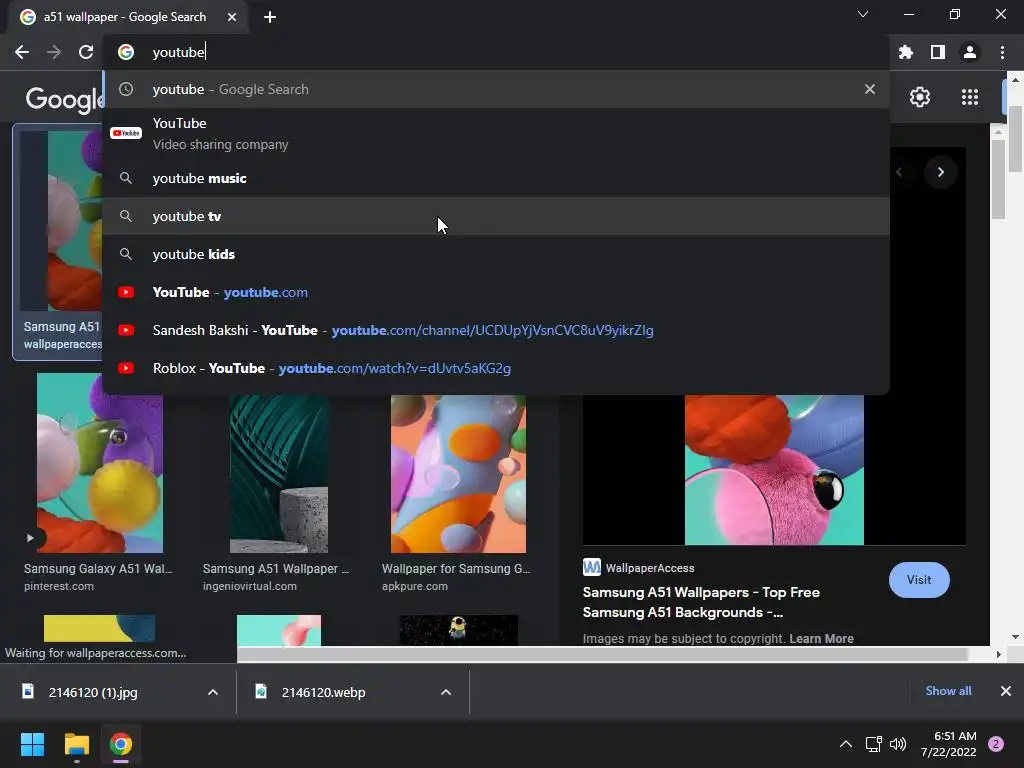Image resolution: width=1024 pixels, height=768 pixels.
Task: Click the yellow and blue wallpaper thumbnail
Action: tap(99, 628)
